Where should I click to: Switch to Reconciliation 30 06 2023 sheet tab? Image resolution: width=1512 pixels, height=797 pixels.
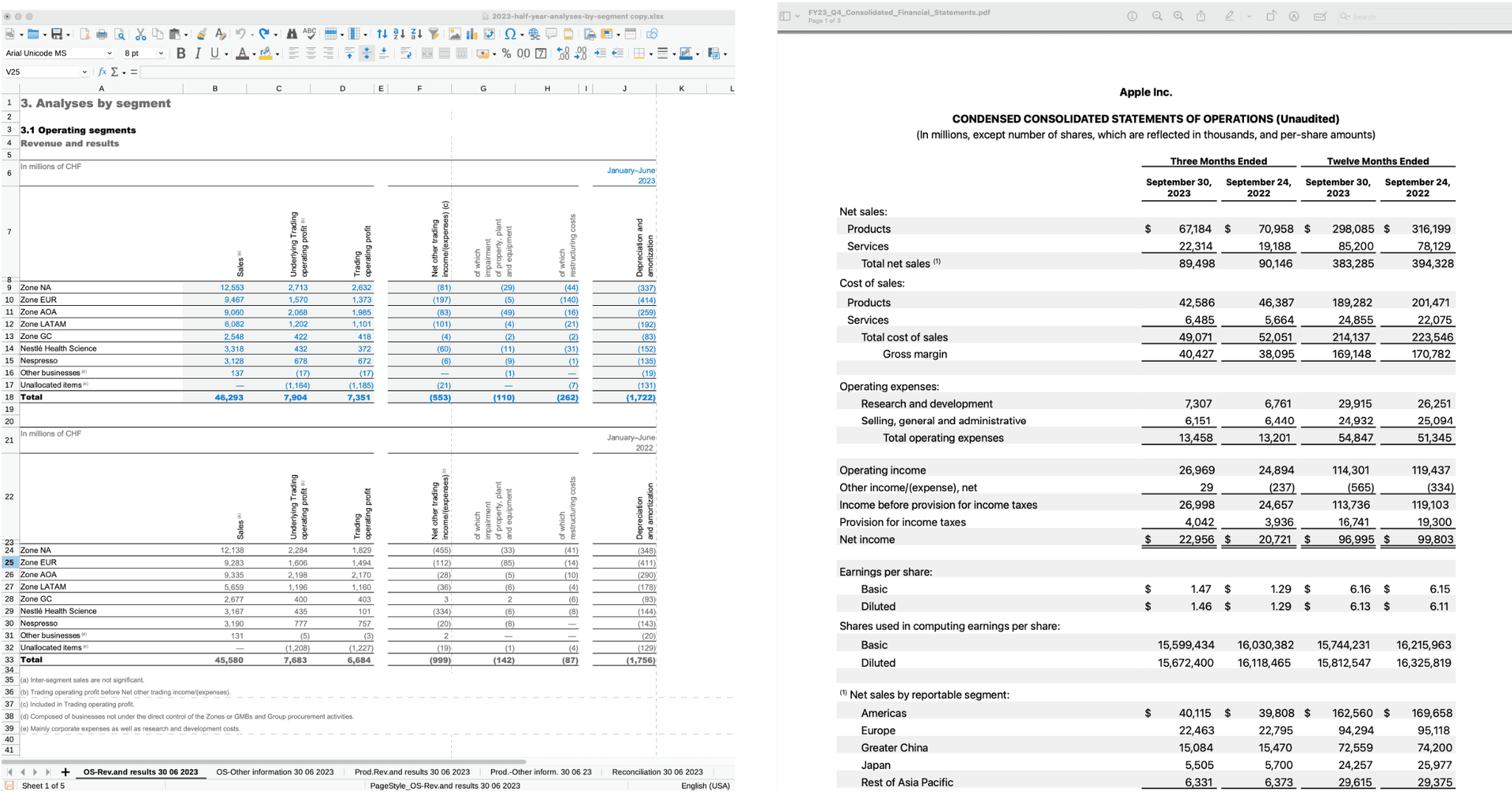(657, 772)
